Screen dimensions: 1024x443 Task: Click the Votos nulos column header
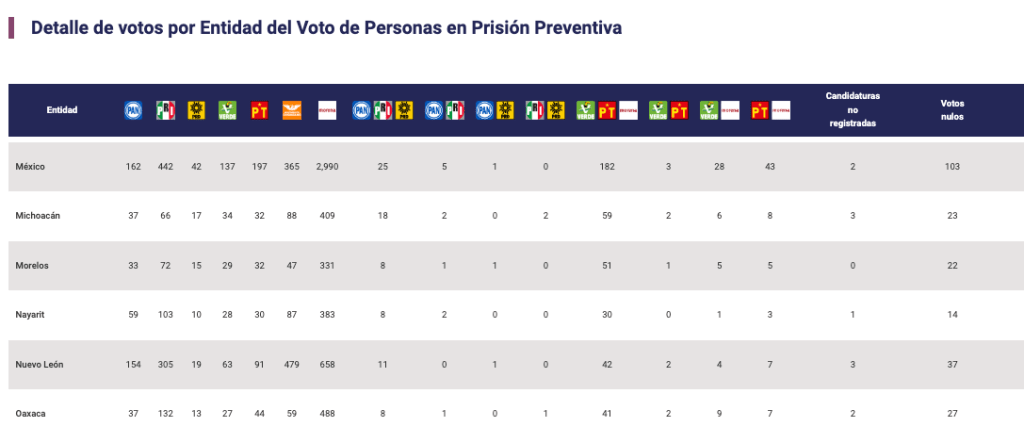(x=952, y=110)
